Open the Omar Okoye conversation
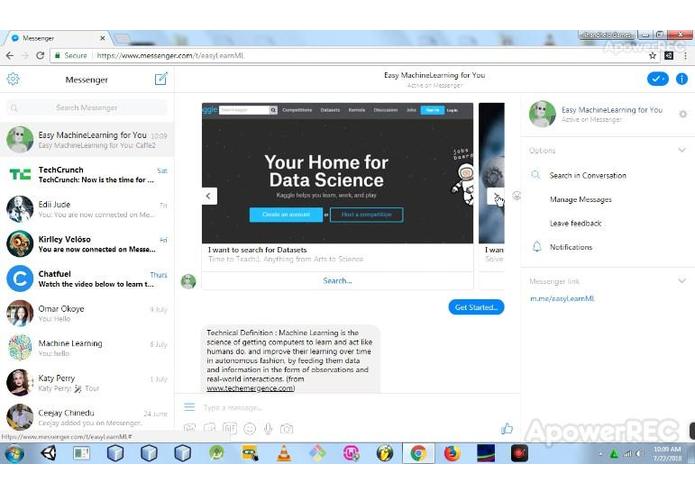 (x=87, y=313)
